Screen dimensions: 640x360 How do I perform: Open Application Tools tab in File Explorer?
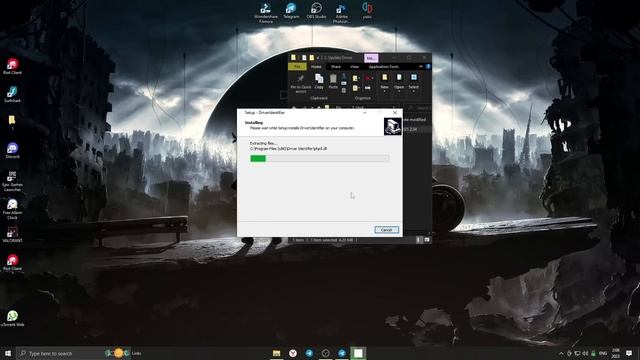tap(383, 67)
